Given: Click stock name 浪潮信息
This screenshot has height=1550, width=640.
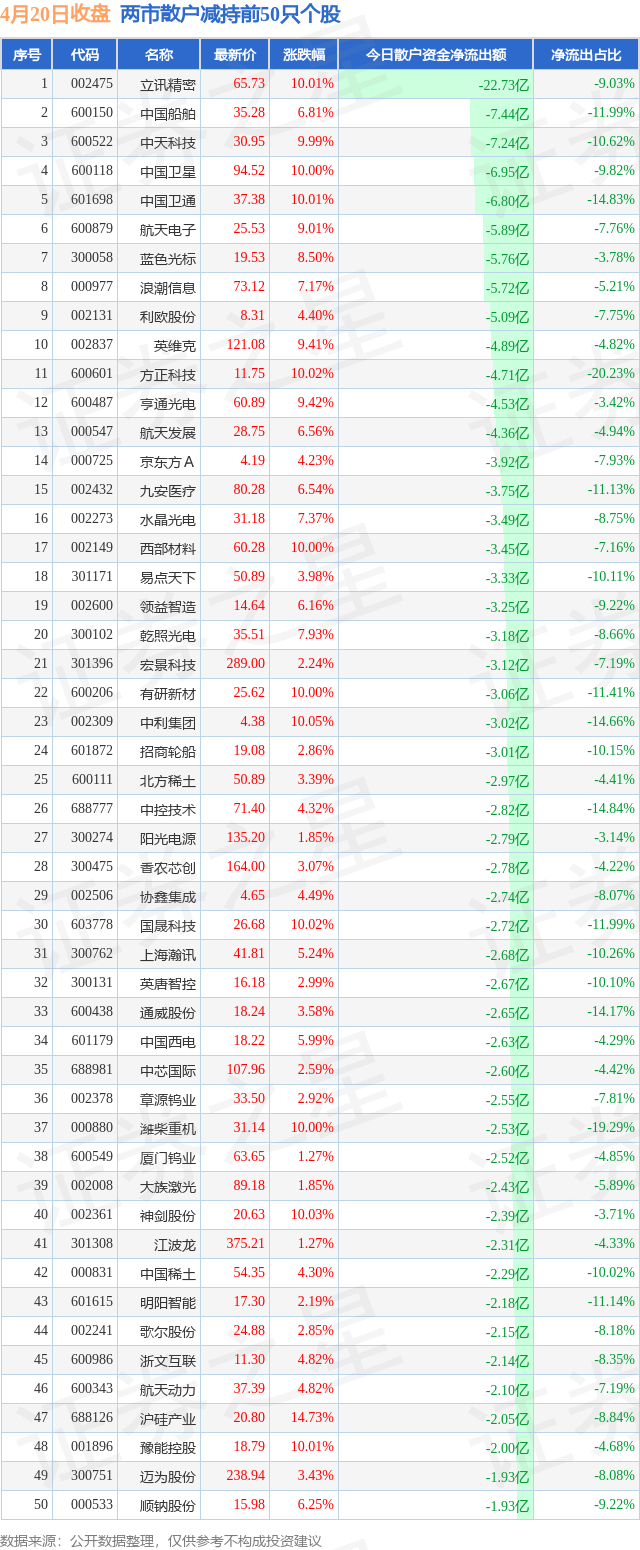Looking at the screenshot, I should pos(168,287).
